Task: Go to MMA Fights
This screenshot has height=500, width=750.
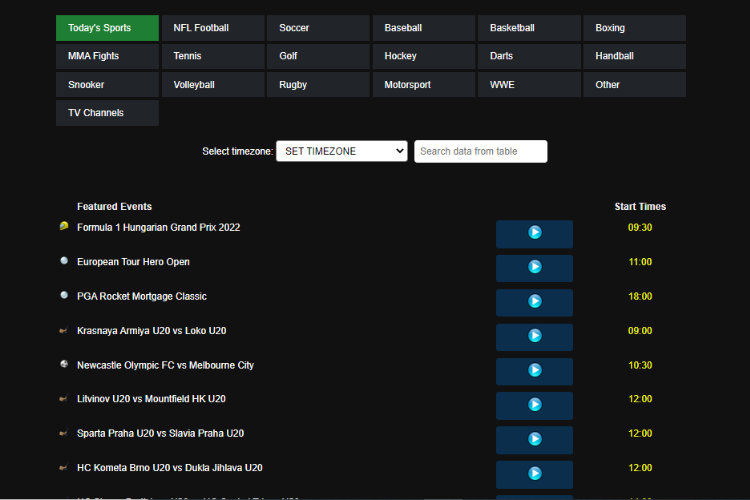Action: point(107,56)
